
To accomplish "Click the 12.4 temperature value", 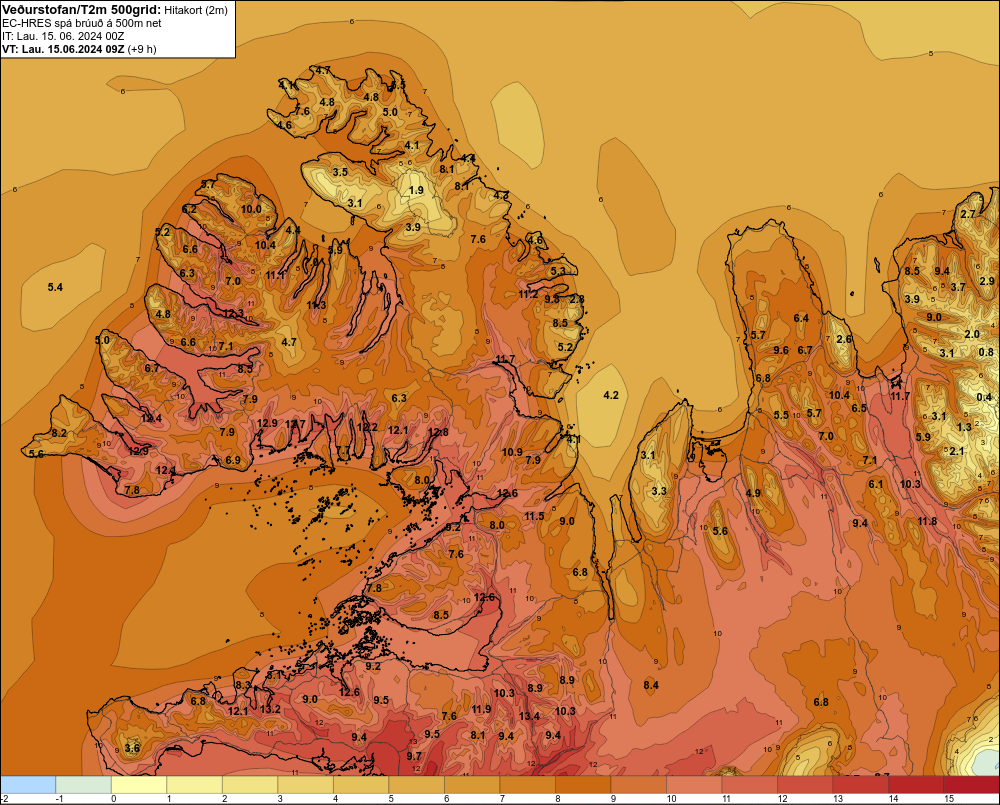I will click(152, 418).
